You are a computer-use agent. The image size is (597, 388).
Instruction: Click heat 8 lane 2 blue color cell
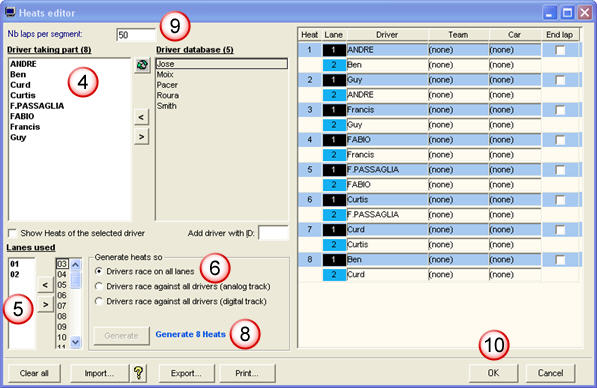334,275
